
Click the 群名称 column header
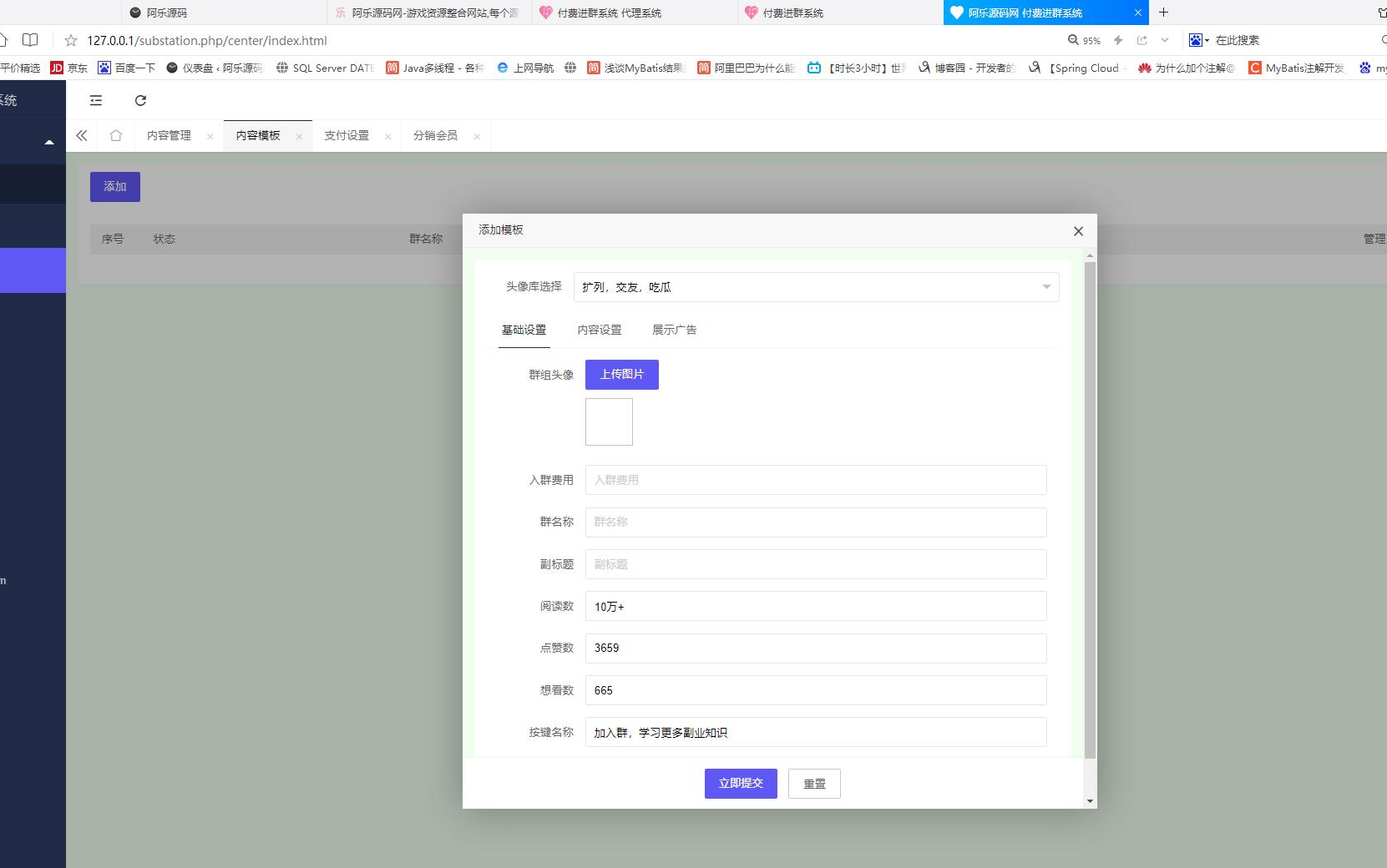point(426,239)
